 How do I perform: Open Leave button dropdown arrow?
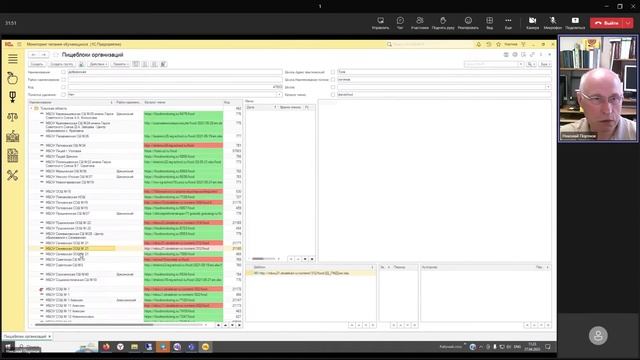(628, 23)
